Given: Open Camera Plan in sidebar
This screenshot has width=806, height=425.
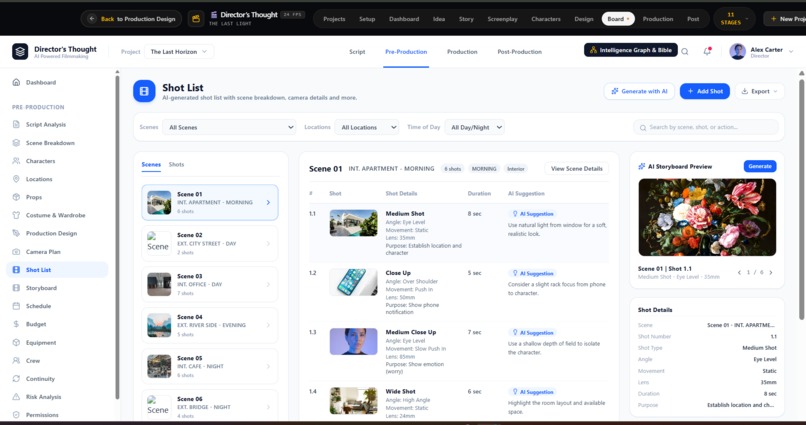Looking at the screenshot, I should [58, 252].
